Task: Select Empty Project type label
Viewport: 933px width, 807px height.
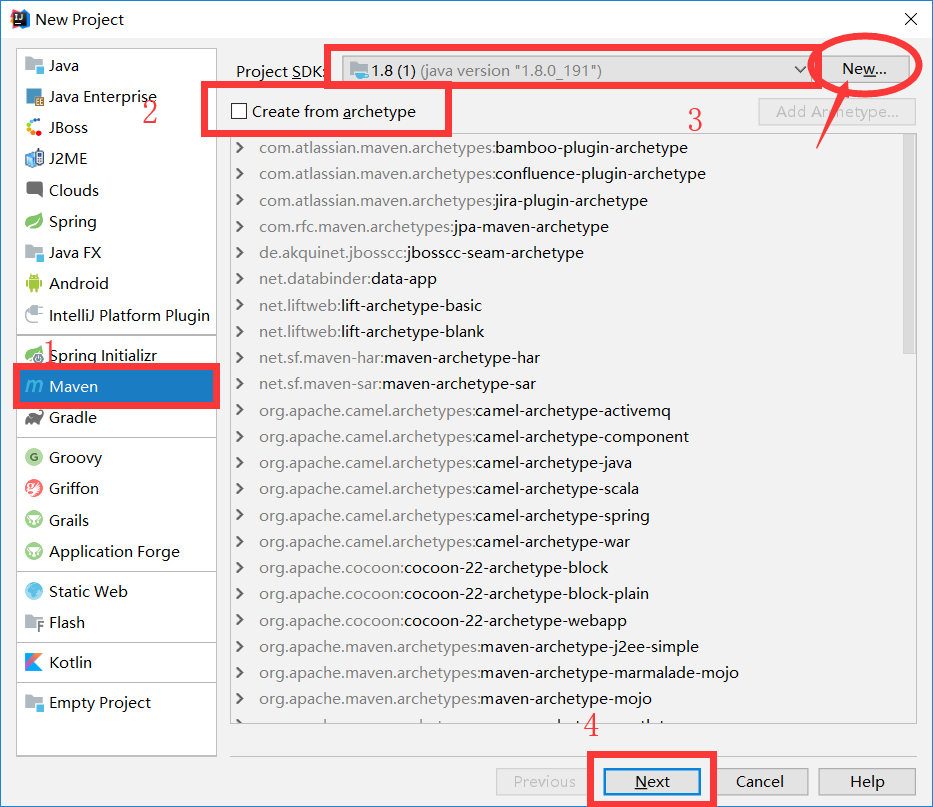Action: [100, 703]
